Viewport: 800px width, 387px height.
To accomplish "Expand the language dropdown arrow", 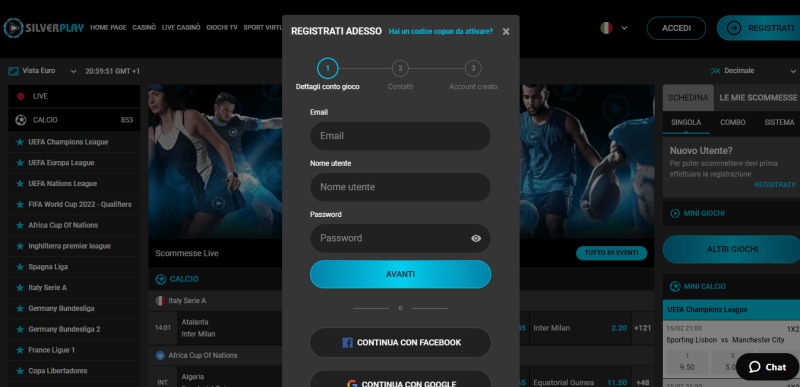I will pyautogui.click(x=624, y=29).
